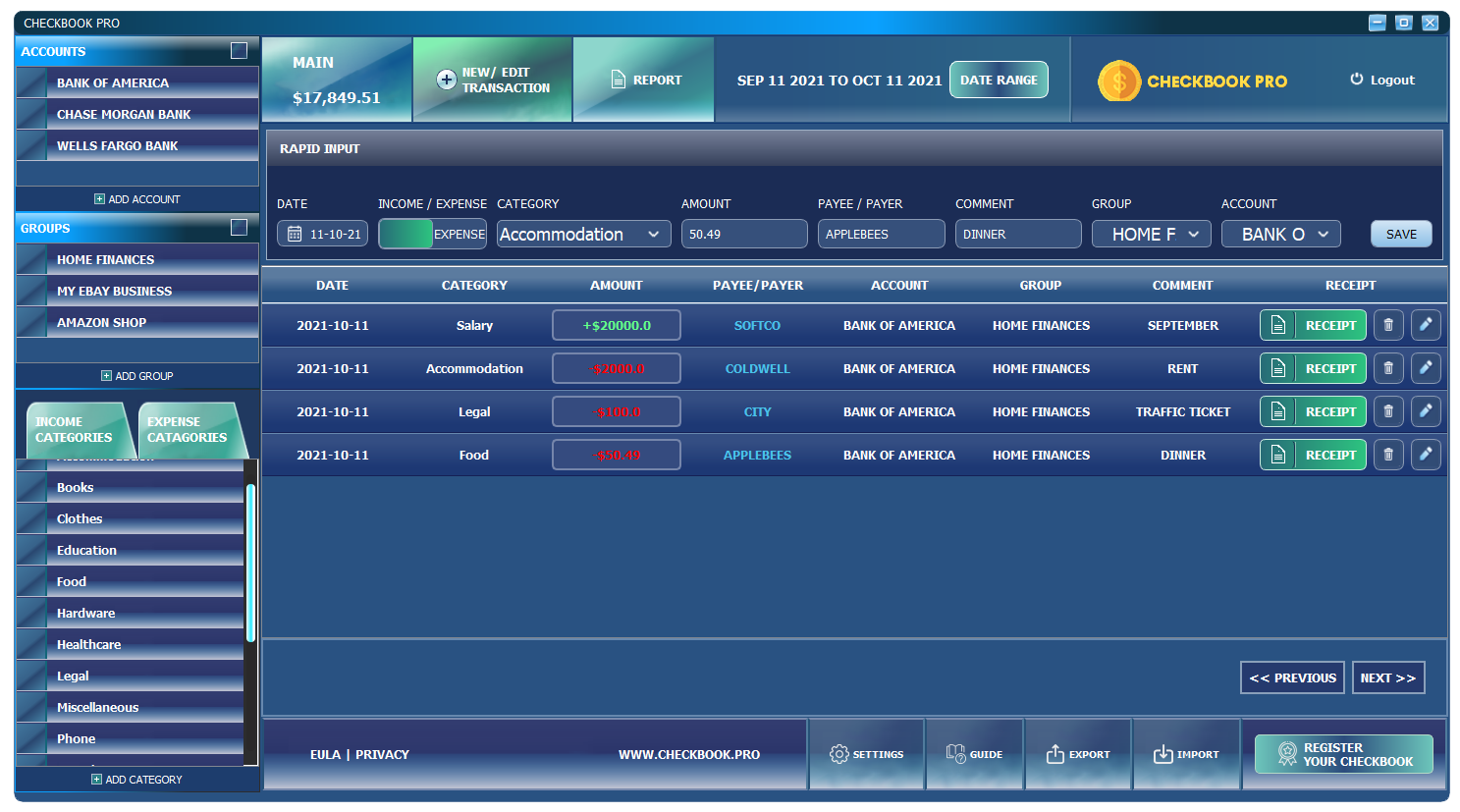Click the Checkbook Pro gold coin logo
The image size is (1460, 812).
point(1119,81)
